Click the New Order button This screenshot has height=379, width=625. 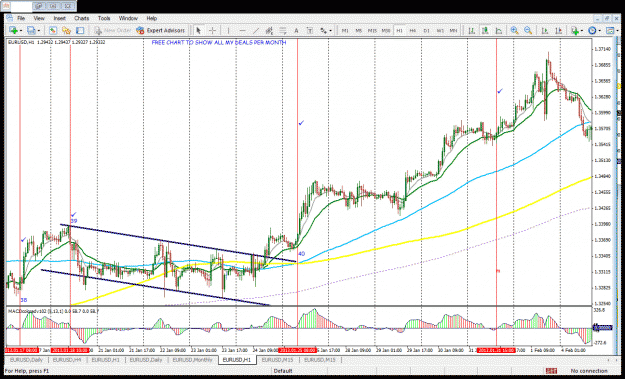pyautogui.click(x=112, y=31)
